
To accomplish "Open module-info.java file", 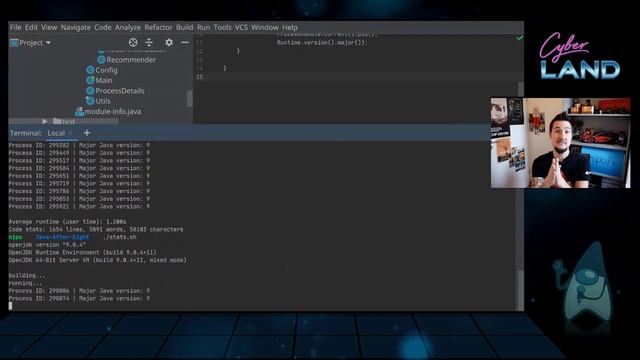I will pos(113,111).
